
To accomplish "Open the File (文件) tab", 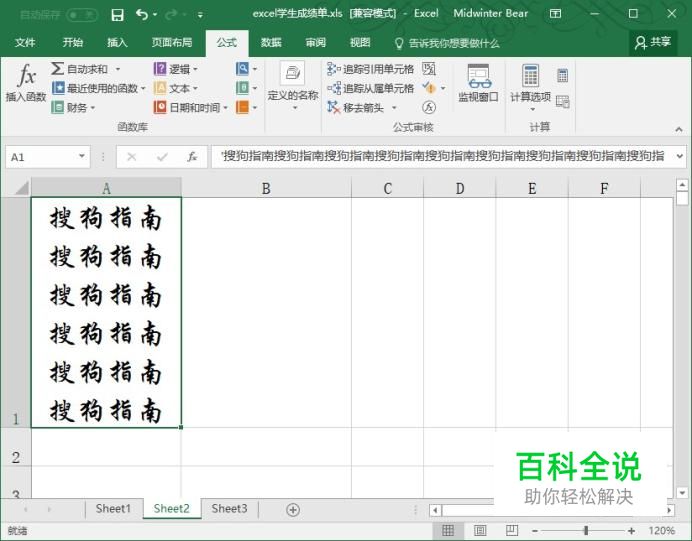I will (x=25, y=42).
